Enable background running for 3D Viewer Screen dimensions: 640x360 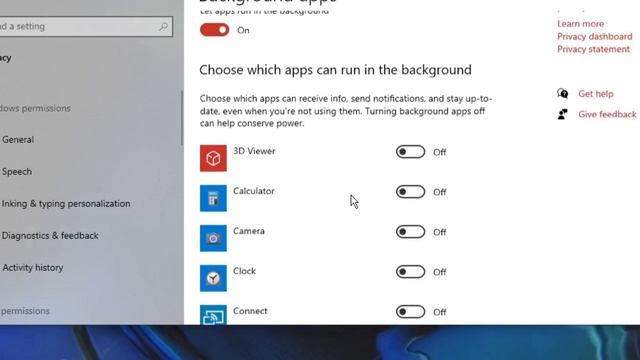[410, 152]
